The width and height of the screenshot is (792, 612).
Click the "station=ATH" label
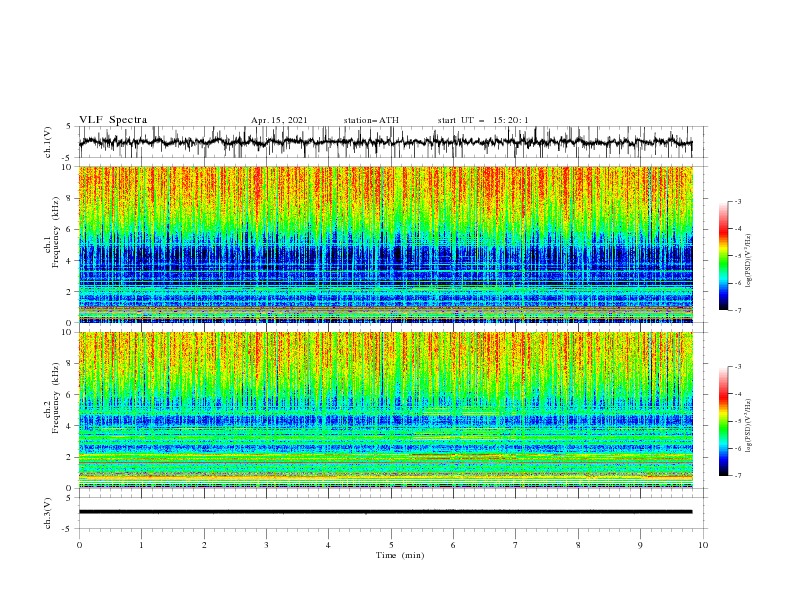[x=371, y=120]
